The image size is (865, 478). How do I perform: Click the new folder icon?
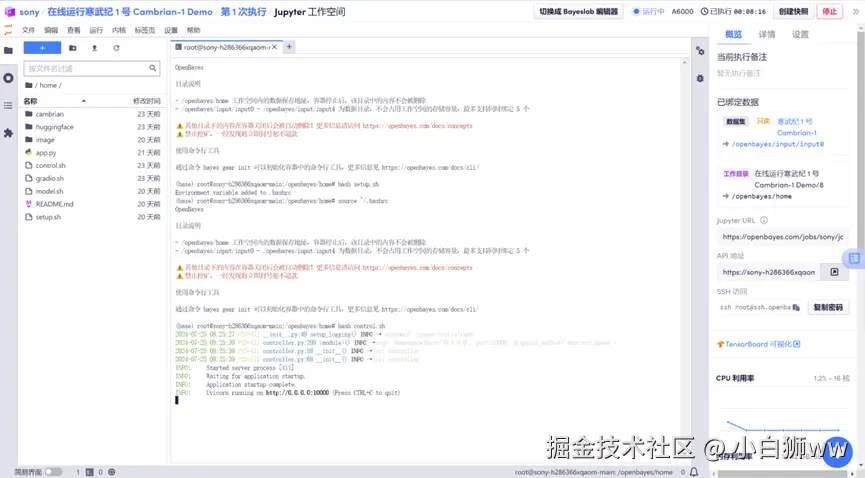point(73,48)
